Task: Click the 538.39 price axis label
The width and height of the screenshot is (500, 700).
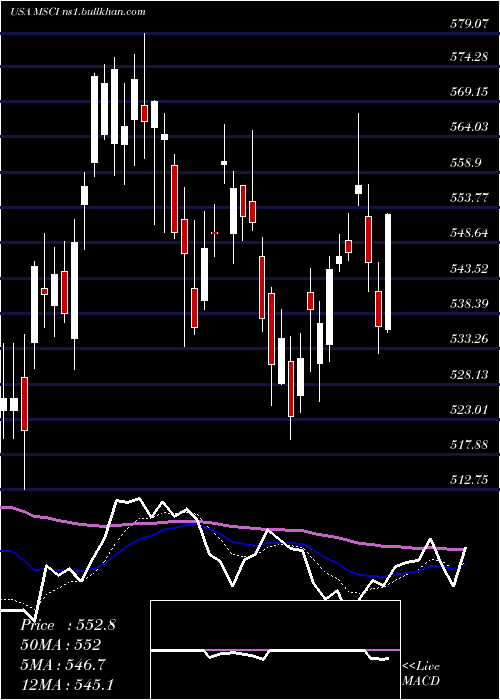Action: (469, 304)
